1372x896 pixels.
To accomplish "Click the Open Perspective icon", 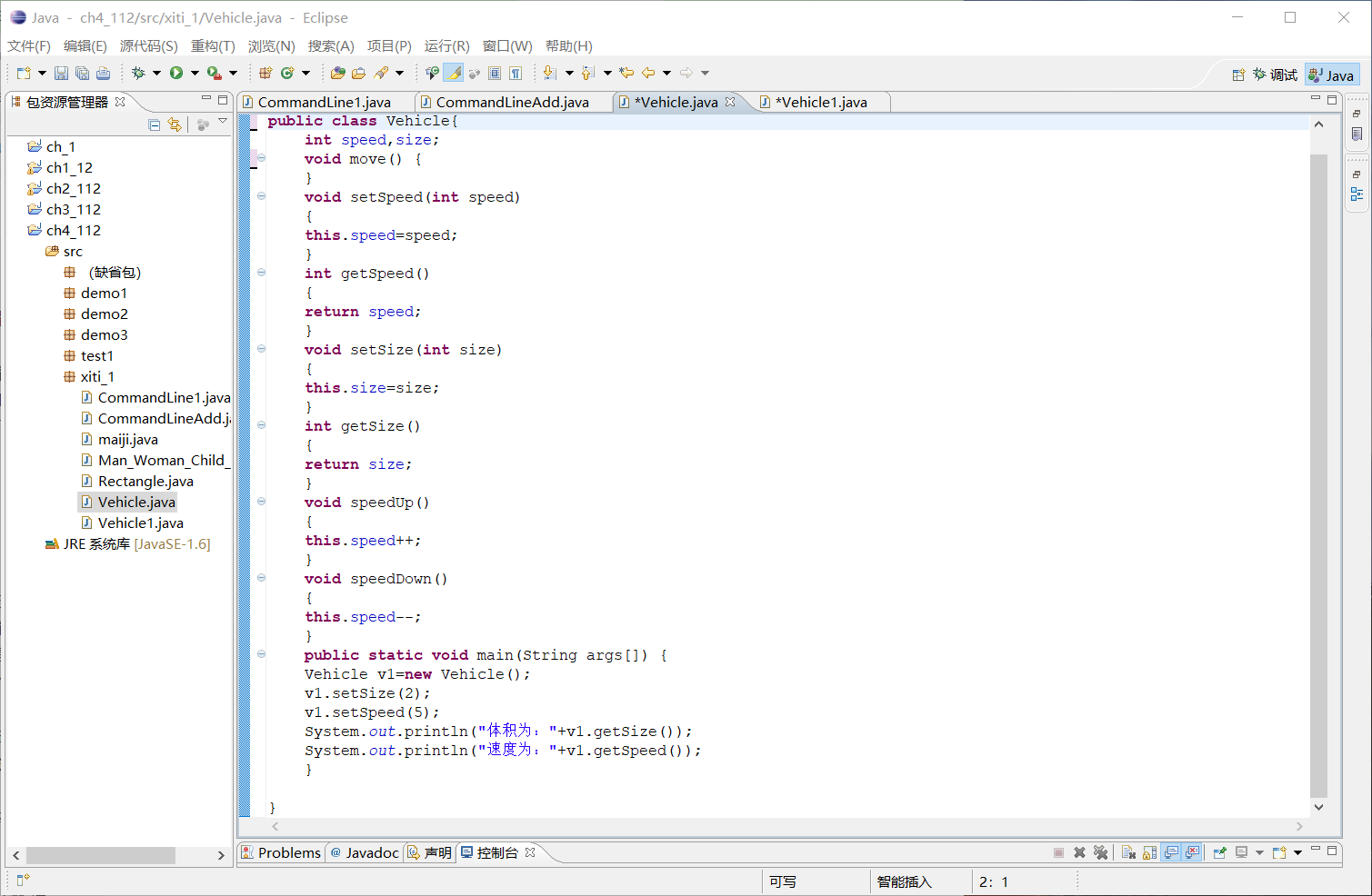I will pyautogui.click(x=1237, y=75).
